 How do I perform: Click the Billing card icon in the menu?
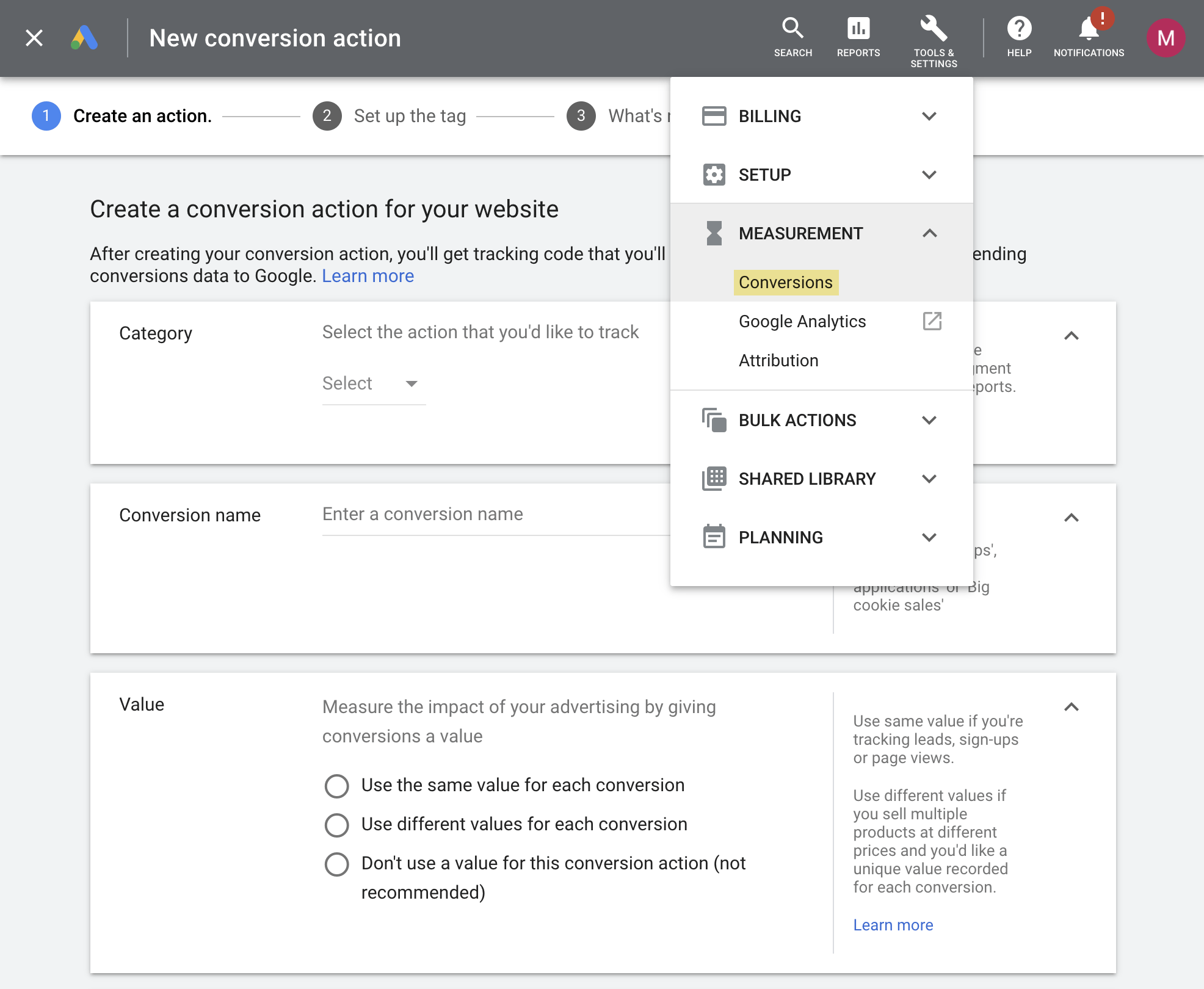[713, 115]
